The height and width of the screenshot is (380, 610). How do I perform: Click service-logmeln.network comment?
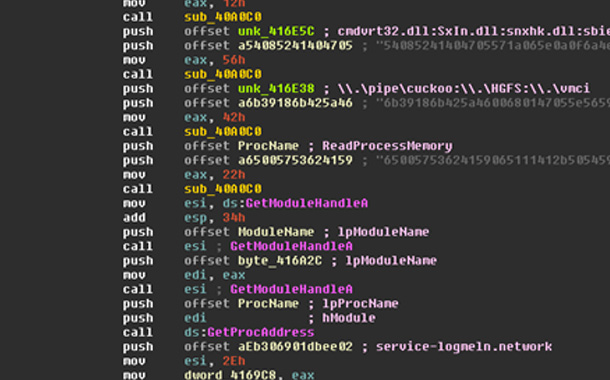[x=464, y=347]
